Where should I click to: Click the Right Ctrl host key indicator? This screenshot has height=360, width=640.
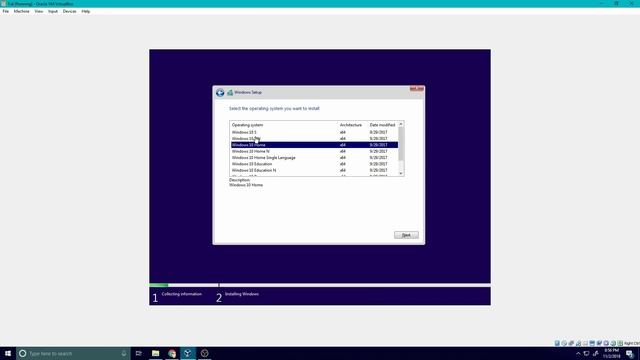[x=632, y=343]
